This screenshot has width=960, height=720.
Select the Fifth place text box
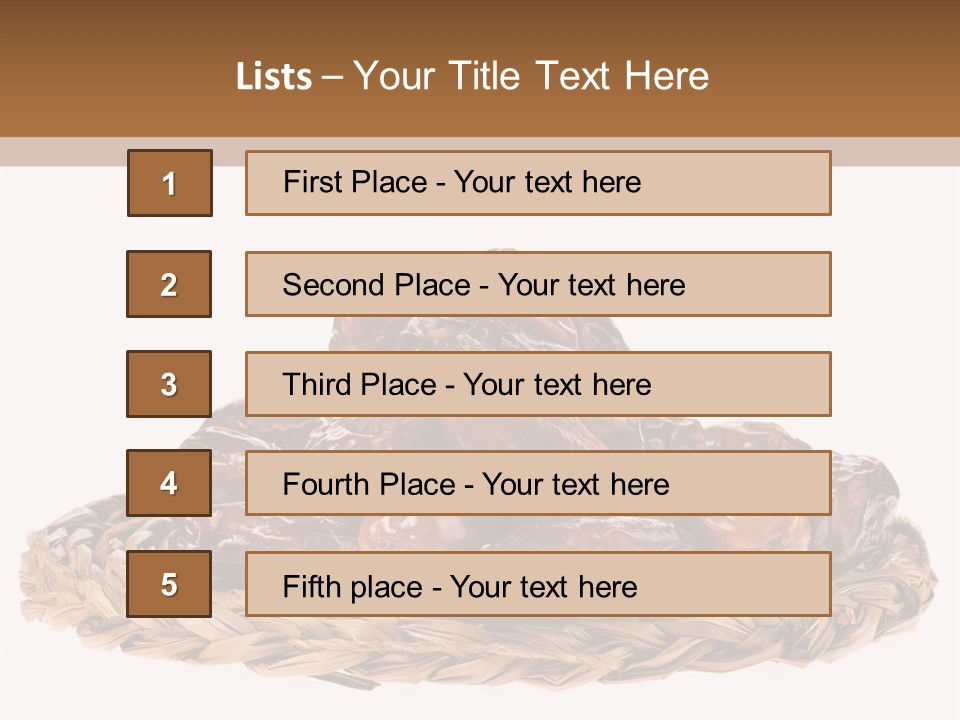point(538,584)
